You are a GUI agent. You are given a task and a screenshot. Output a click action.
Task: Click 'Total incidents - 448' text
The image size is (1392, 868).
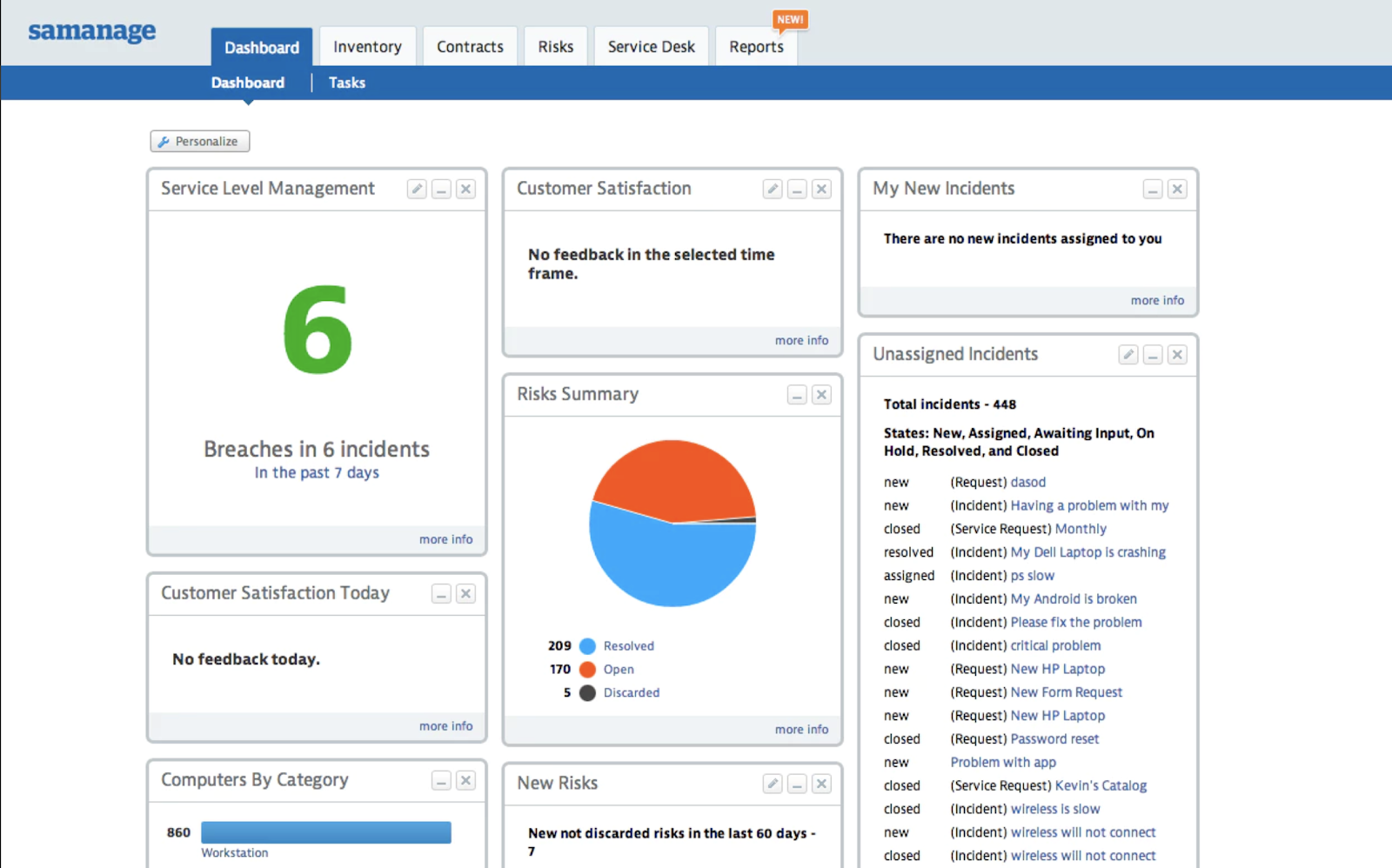950,404
